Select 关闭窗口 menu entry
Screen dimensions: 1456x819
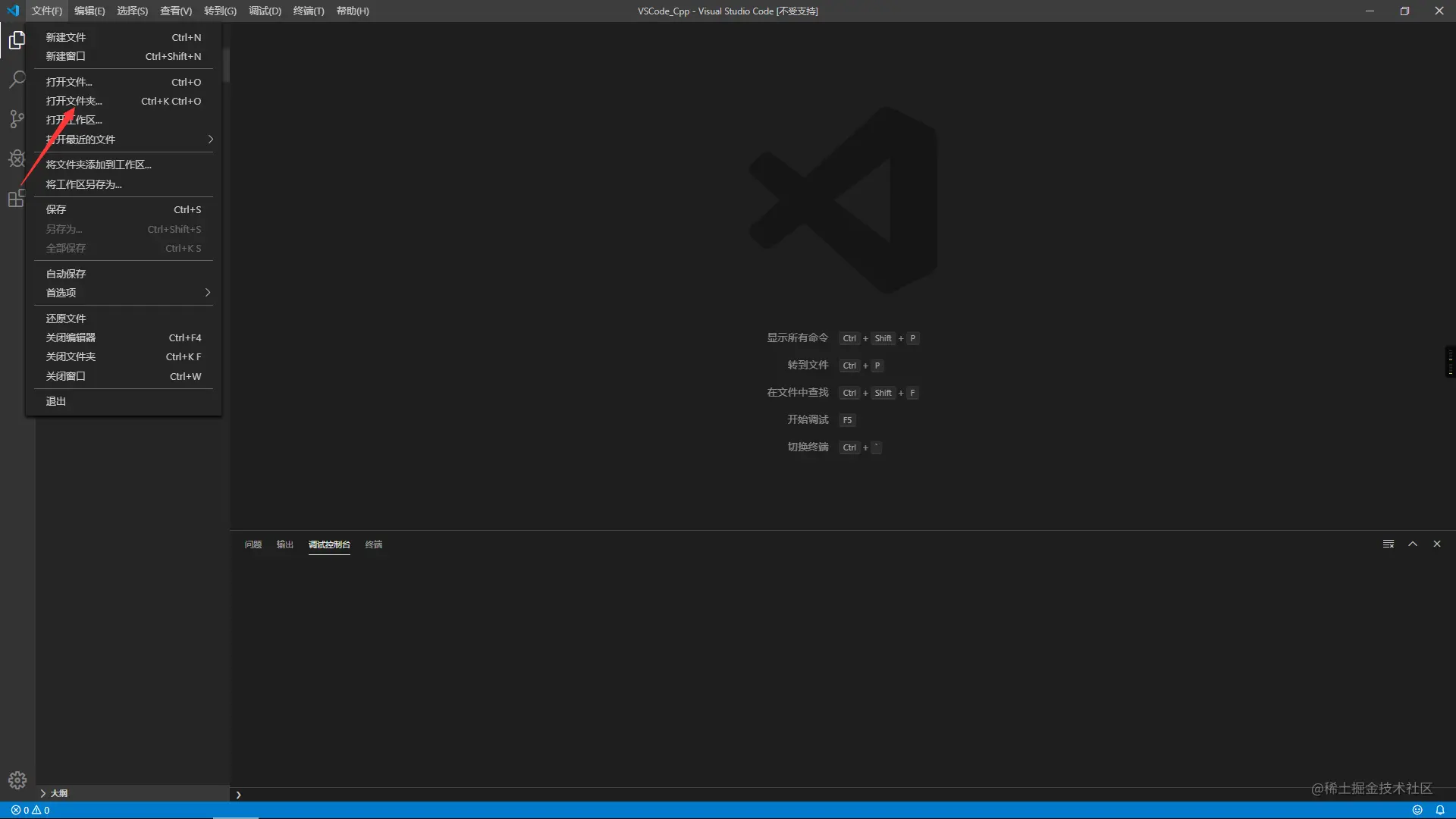pyautogui.click(x=124, y=376)
